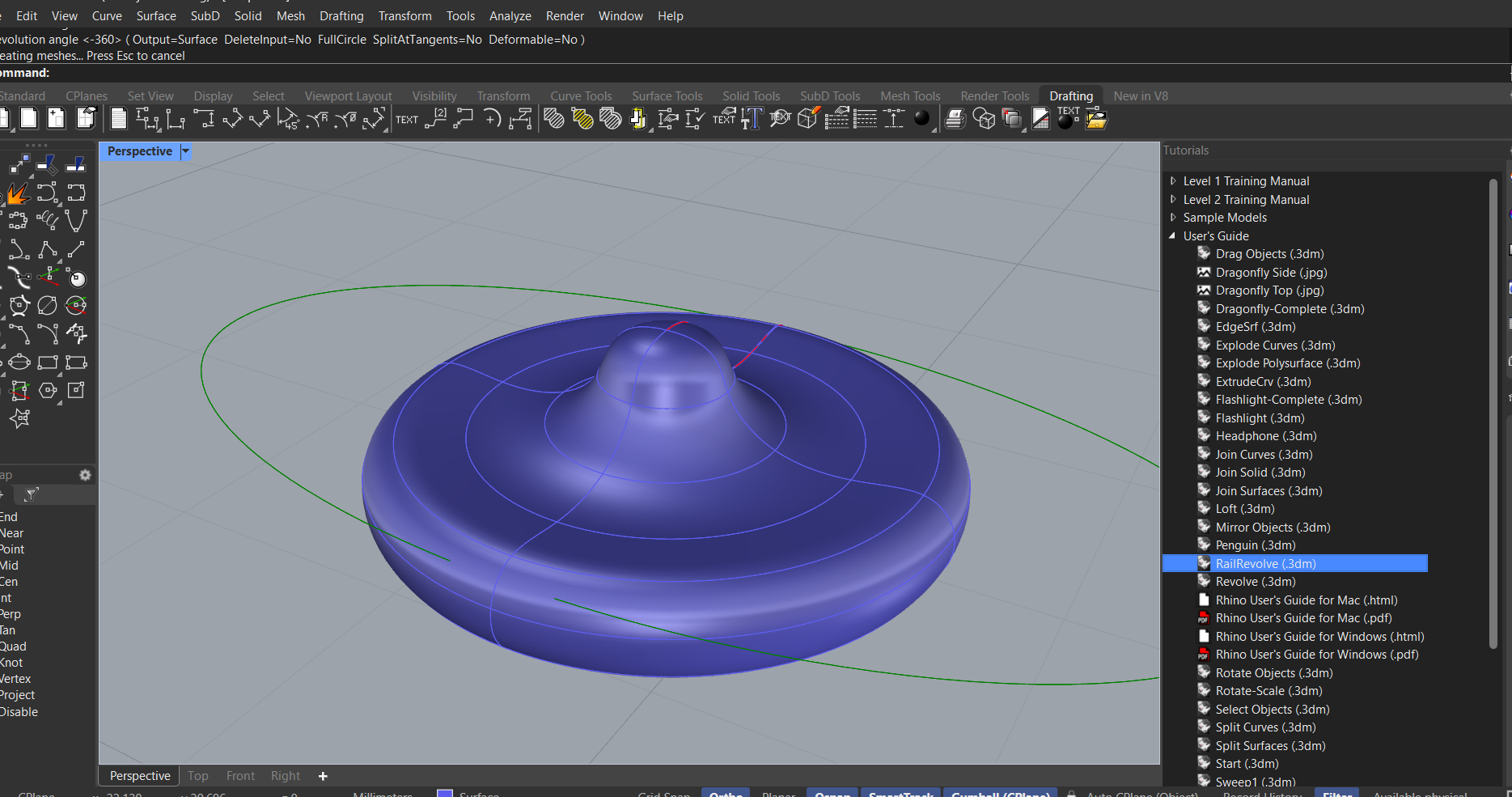
Task: Select the Print icon in Drafting toolbar
Action: click(955, 119)
